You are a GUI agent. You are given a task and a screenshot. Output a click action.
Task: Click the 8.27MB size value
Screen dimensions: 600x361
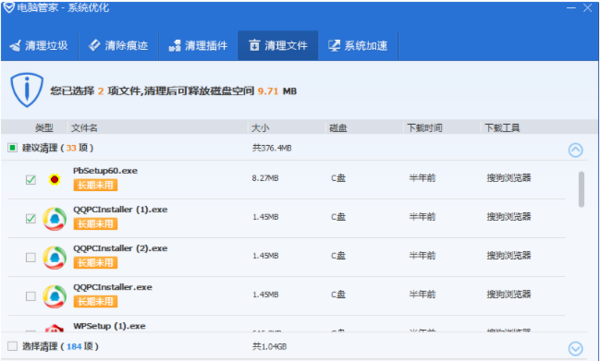coord(265,178)
